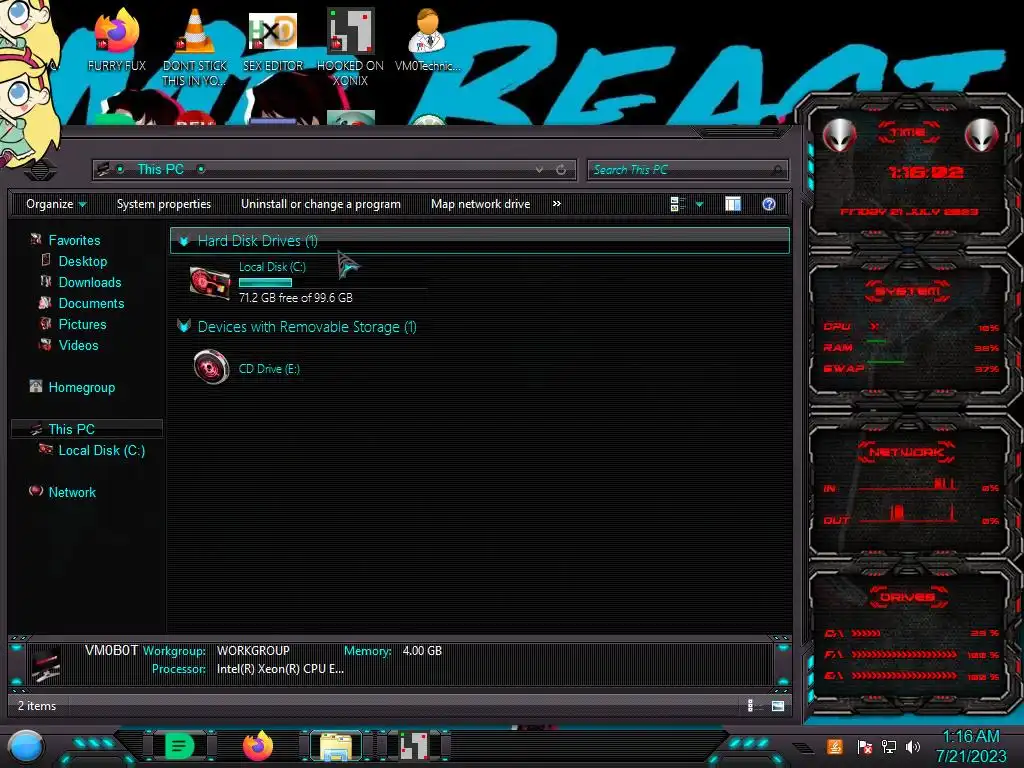1024x768 pixels.
Task: Select This PC in the navigation pane
Action: [x=72, y=429]
